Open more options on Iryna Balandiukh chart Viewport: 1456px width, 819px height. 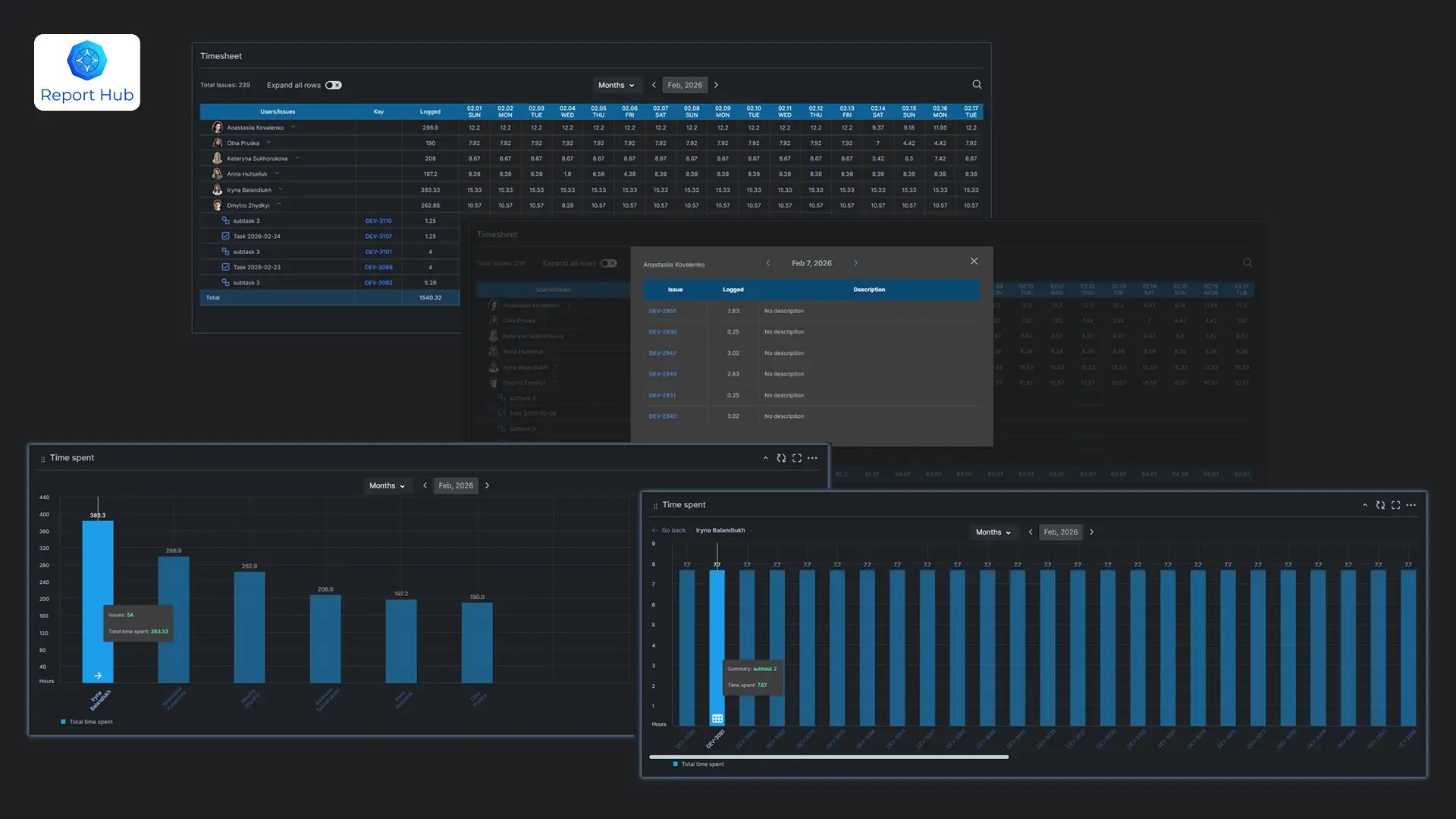coord(1410,505)
